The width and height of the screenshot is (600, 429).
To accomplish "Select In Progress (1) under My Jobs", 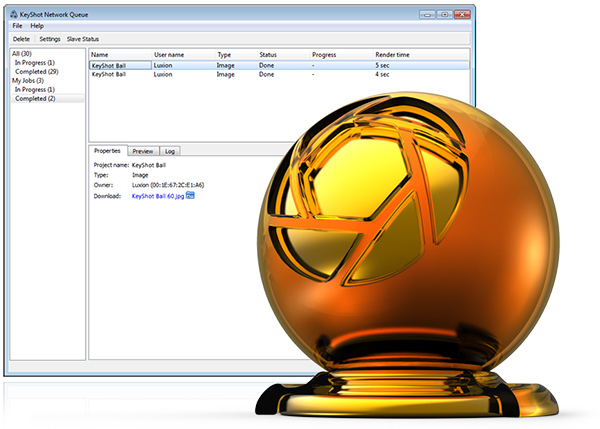I will 35,89.
